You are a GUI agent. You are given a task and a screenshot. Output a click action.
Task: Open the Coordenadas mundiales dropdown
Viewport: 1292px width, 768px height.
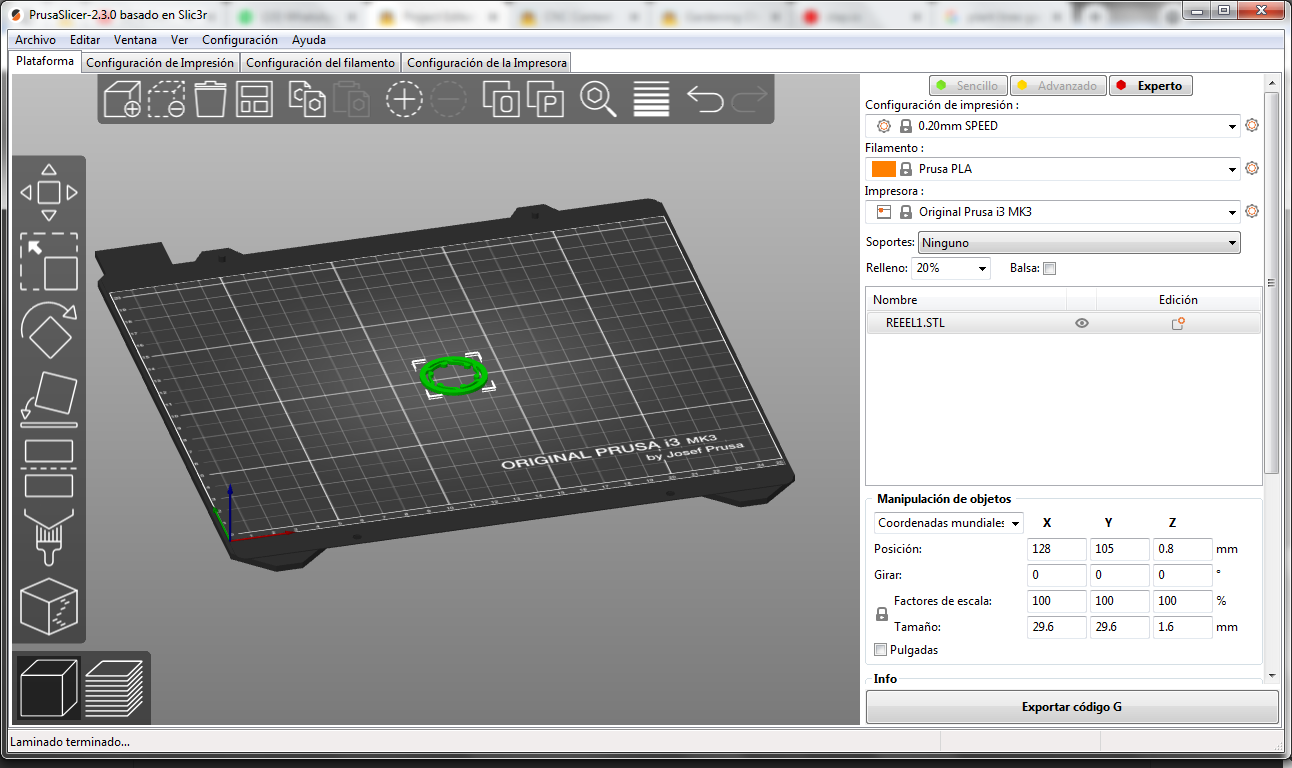(x=948, y=523)
